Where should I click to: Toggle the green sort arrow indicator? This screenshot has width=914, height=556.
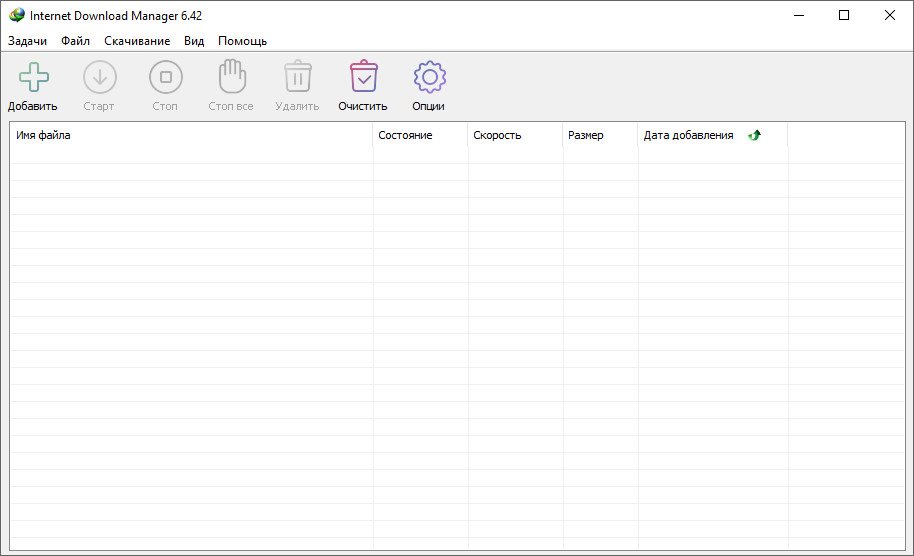coord(754,135)
